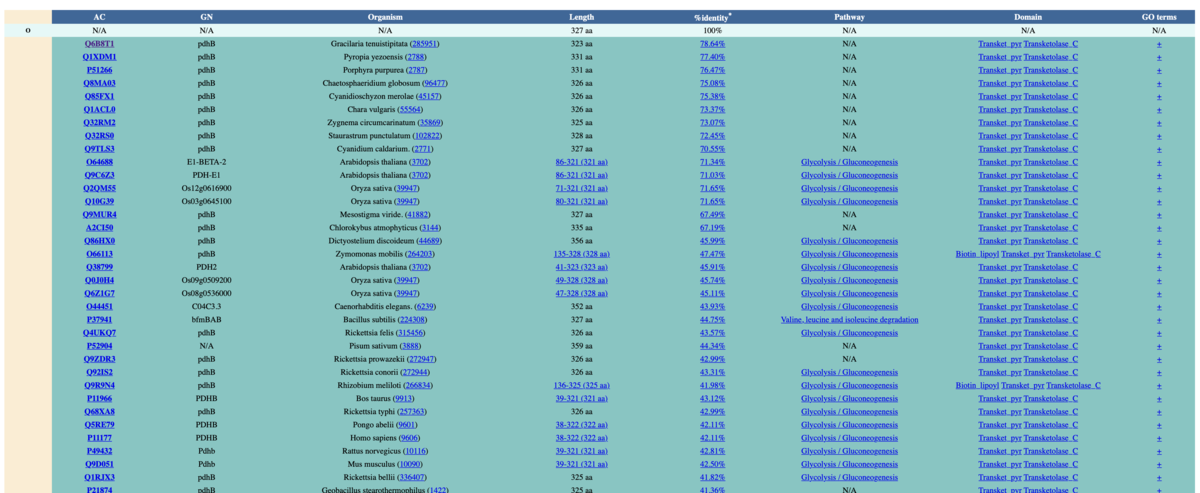This screenshot has height=493, width=1200.
Task: Open accession P11177 entry
Action: tap(99, 437)
